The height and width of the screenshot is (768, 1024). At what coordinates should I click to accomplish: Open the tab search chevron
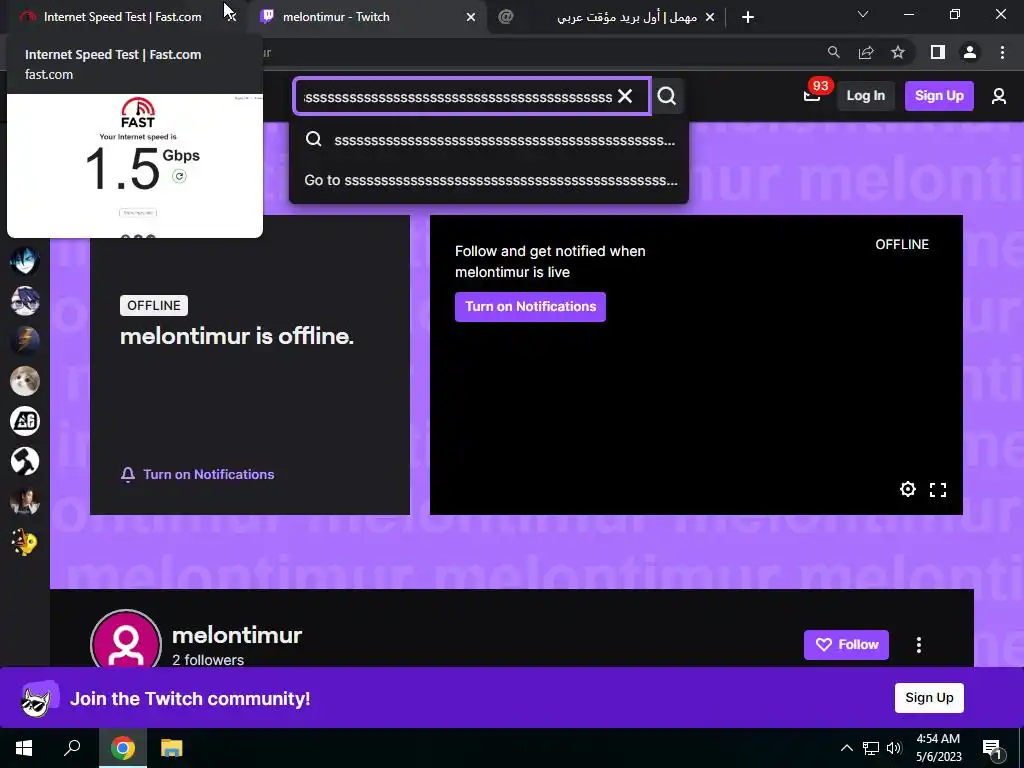863,14
